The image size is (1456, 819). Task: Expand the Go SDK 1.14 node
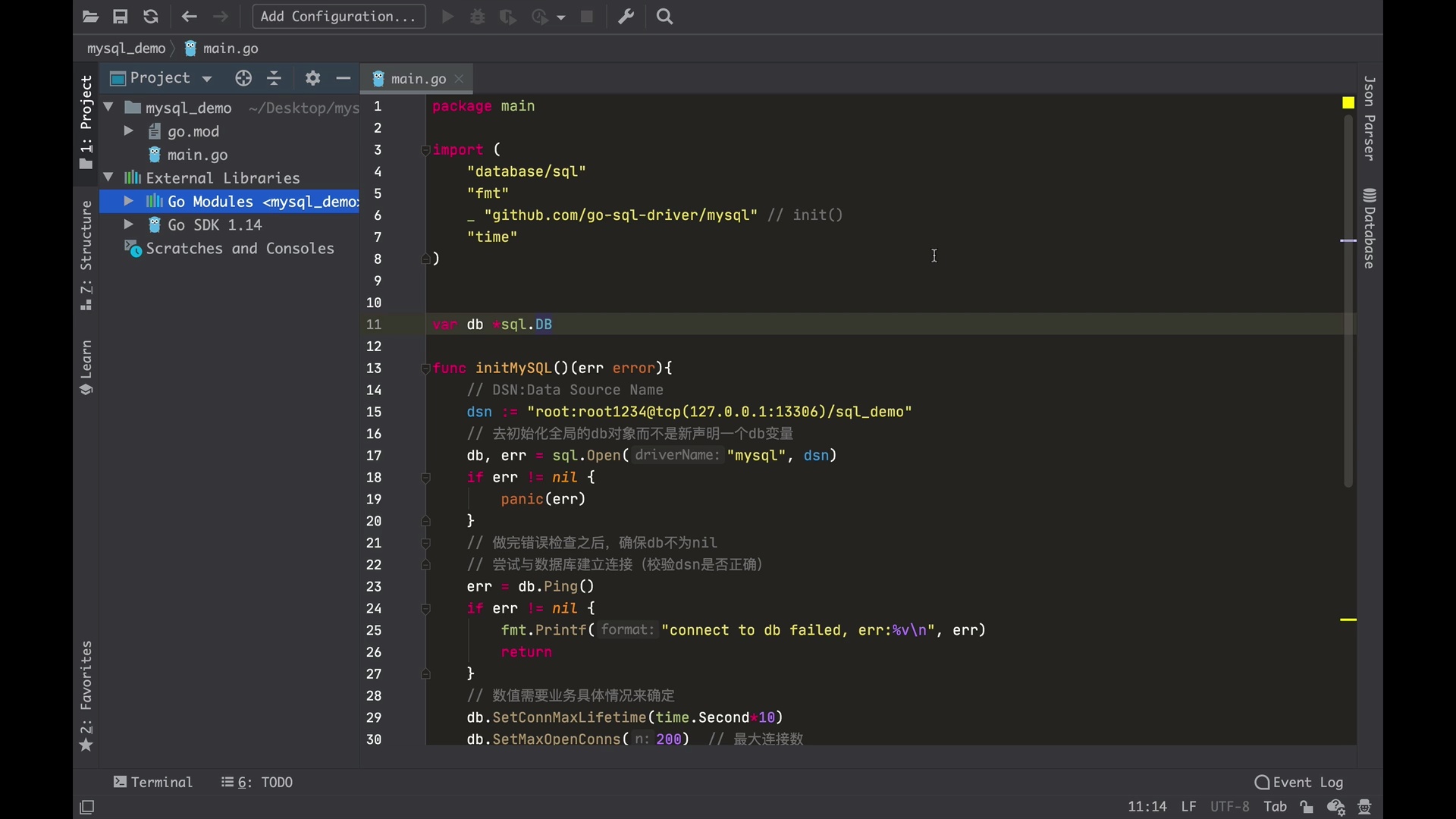point(128,224)
